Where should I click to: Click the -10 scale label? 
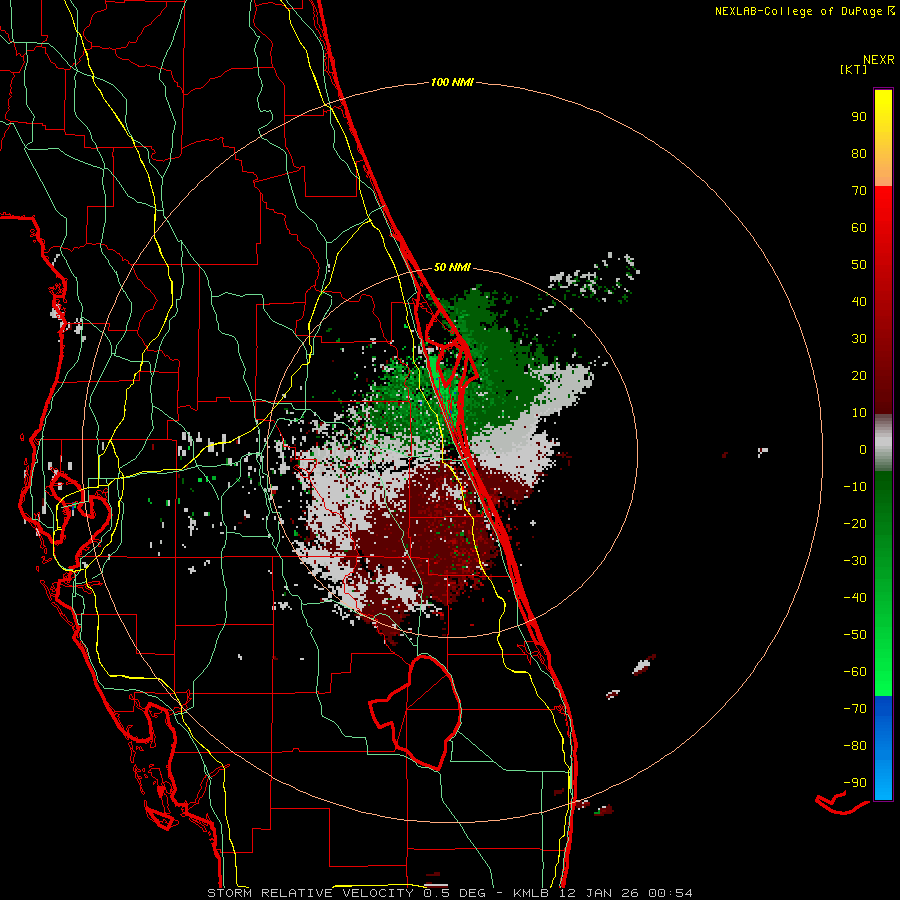855,487
